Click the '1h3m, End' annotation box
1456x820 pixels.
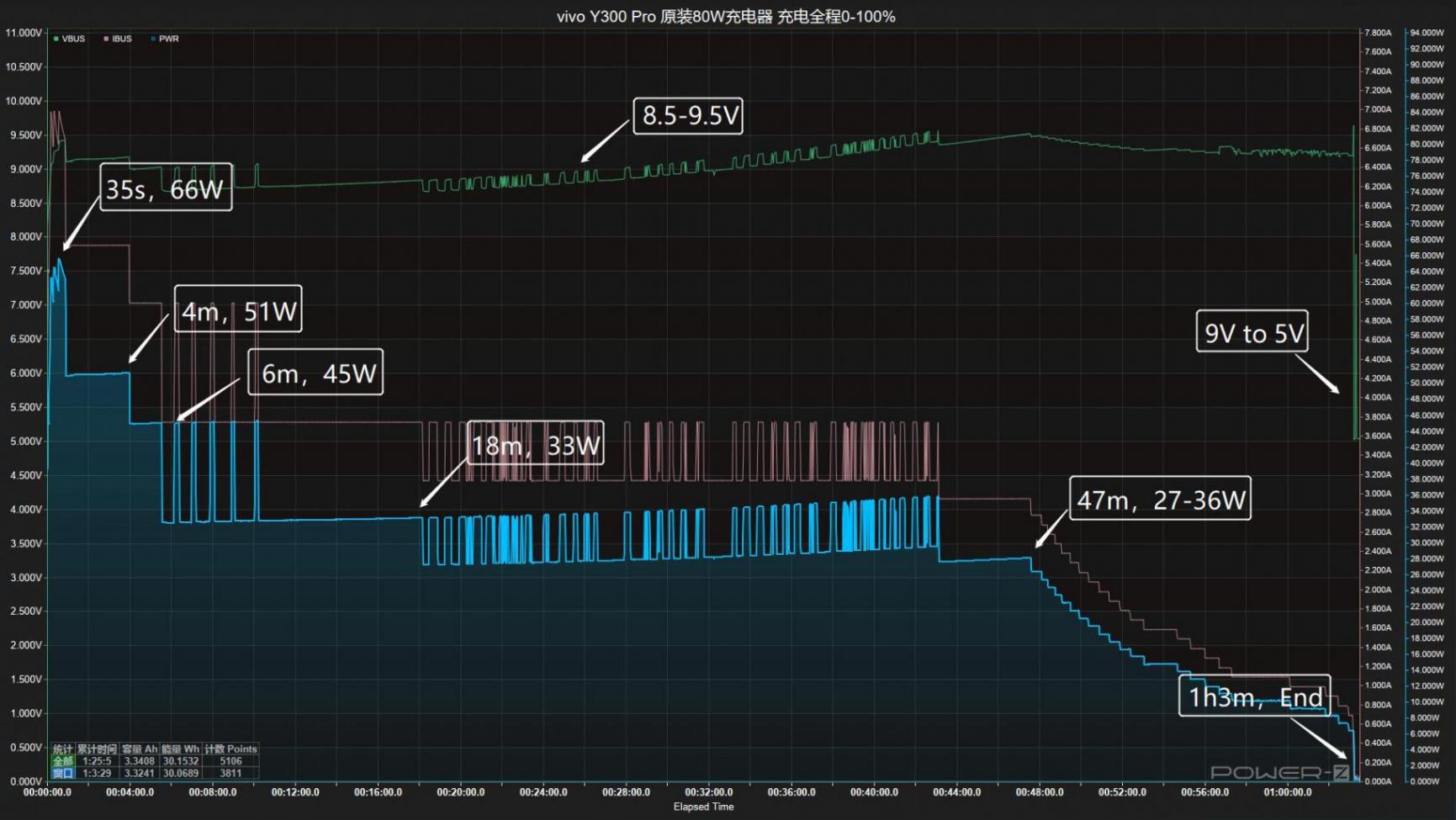click(x=1254, y=696)
